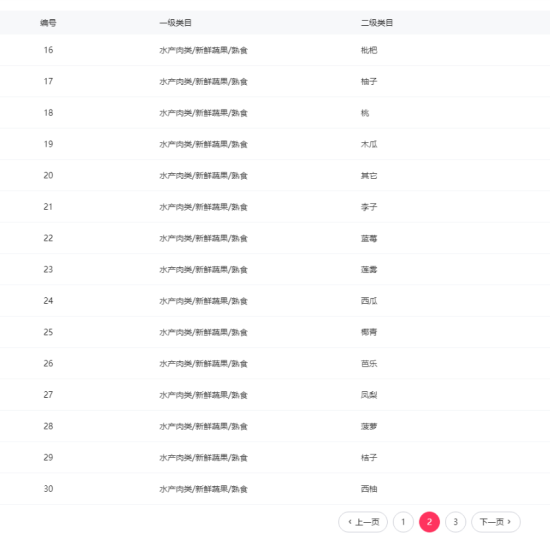Viewport: 550px width, 542px height.
Task: Click the 一级类目 column header
Action: 175,23
